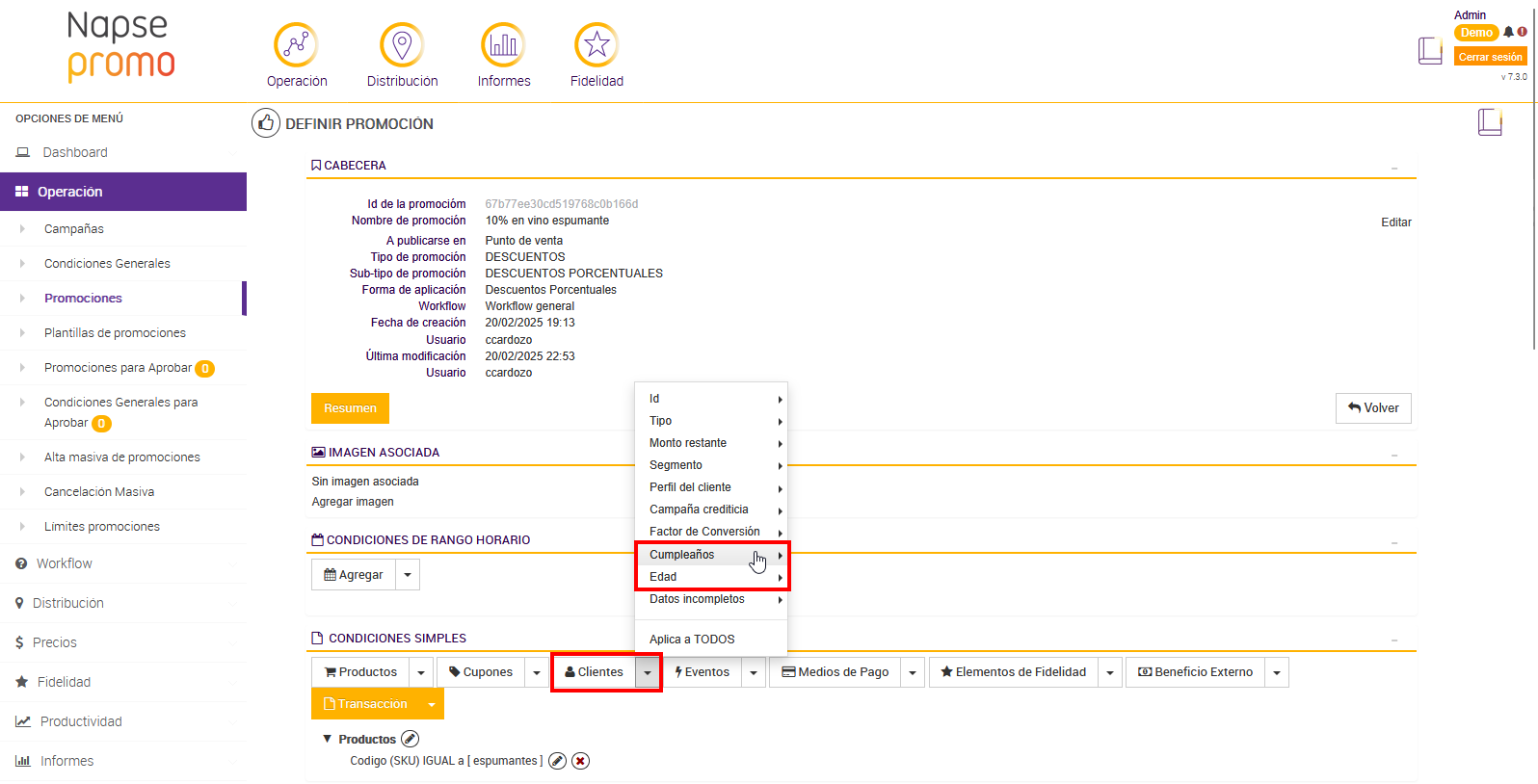Click the Medios de Pago button
Viewport: 1538px width, 784px height.
coord(835,672)
